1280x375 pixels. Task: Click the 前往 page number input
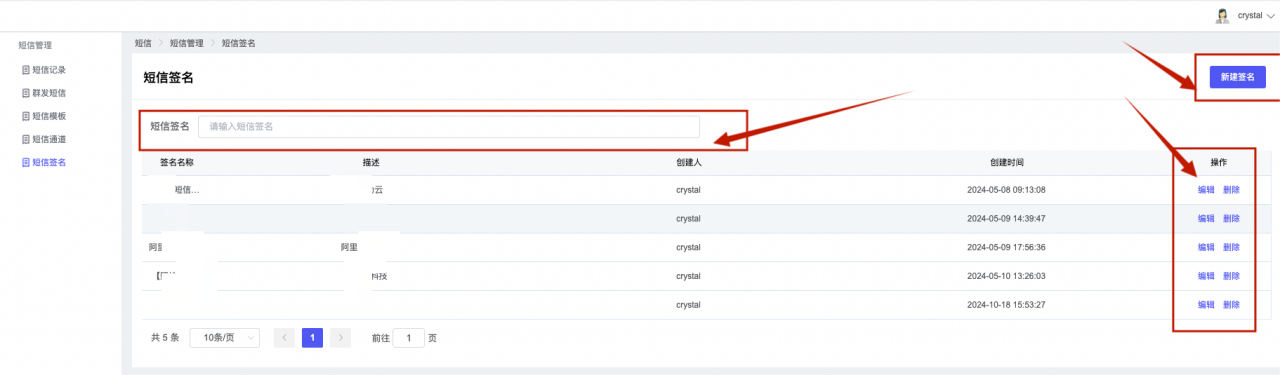[409, 338]
